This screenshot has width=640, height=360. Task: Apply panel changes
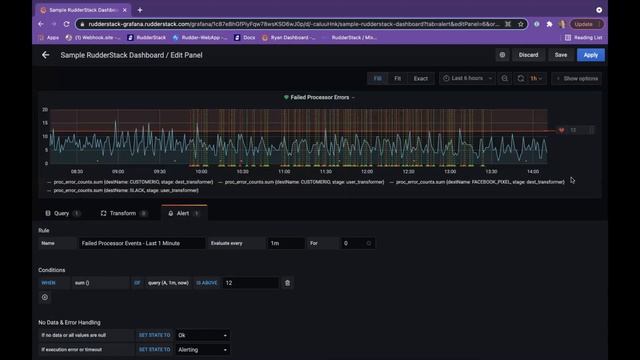click(591, 55)
